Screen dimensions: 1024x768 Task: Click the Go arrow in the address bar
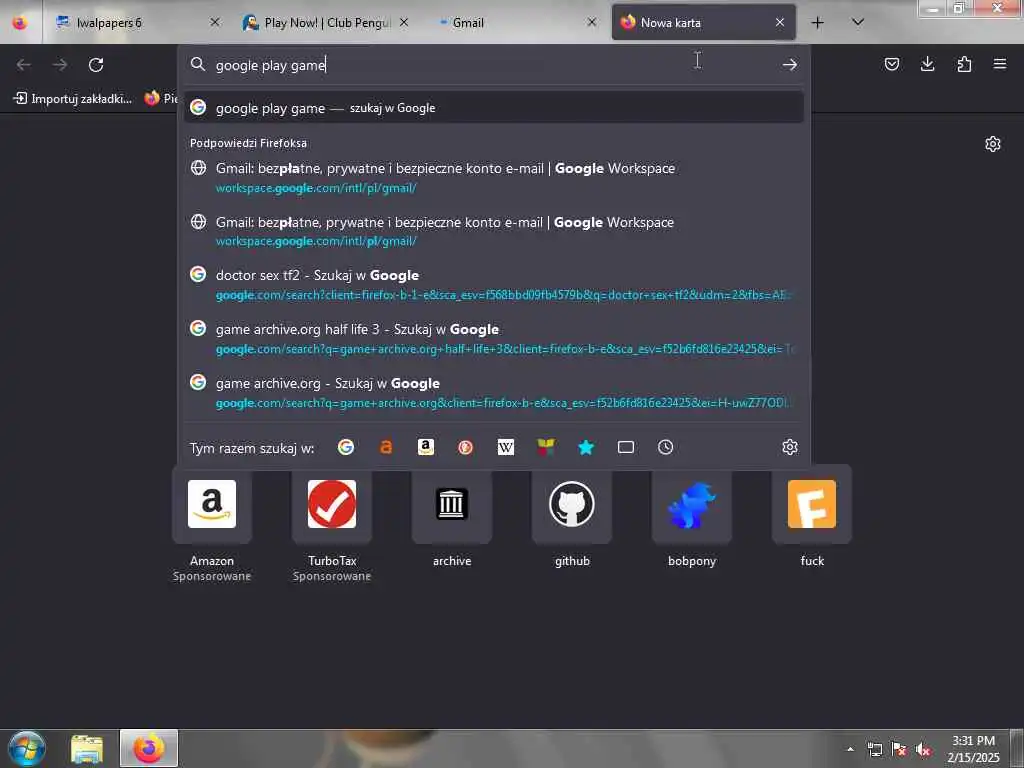click(x=790, y=65)
